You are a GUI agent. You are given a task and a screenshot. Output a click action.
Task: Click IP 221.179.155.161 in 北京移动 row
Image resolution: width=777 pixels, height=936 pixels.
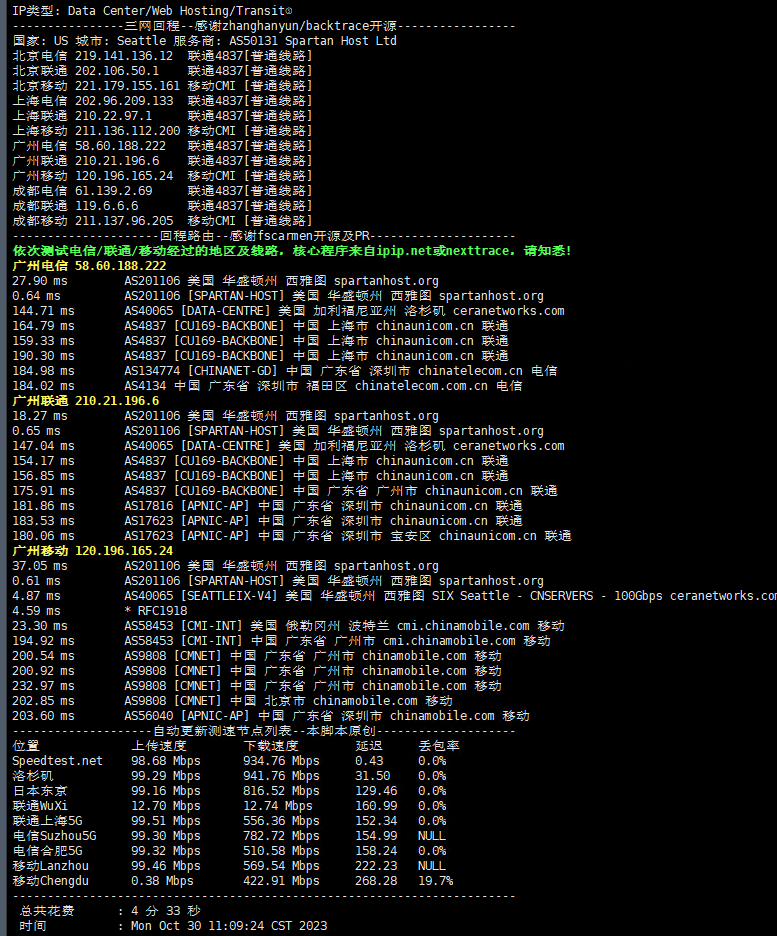click(127, 86)
